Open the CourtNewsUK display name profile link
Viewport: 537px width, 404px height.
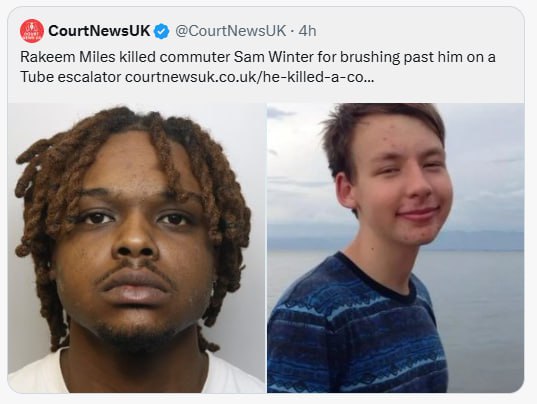pos(99,31)
